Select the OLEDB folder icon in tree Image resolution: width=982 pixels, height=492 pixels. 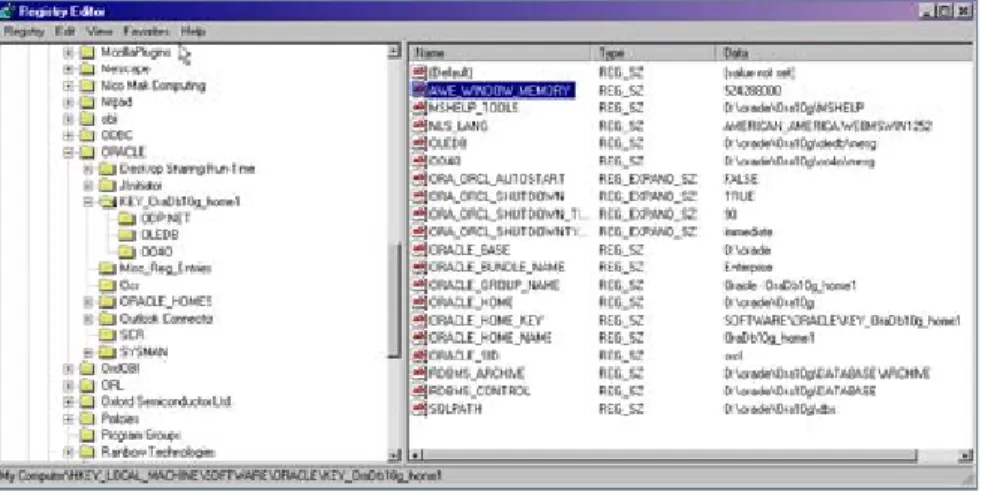pyautogui.click(x=127, y=235)
